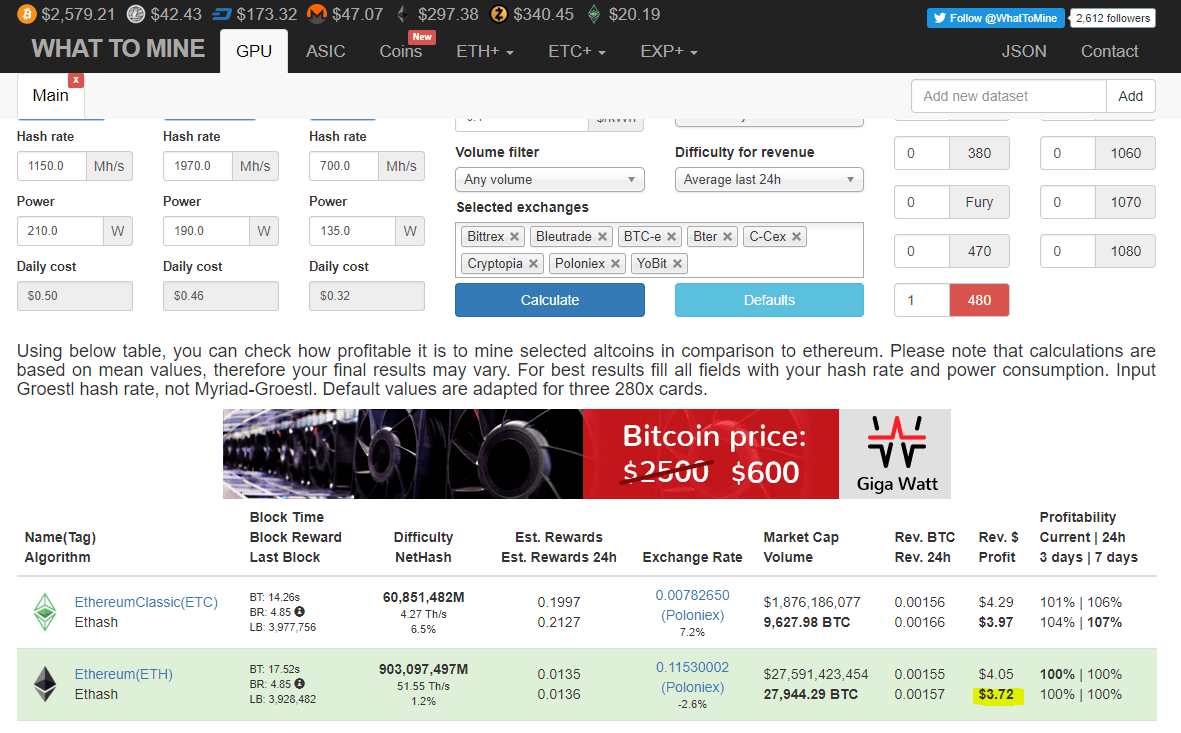This screenshot has width=1181, height=733.
Task: Expand the EXP+ navigation menu
Action: tap(669, 51)
